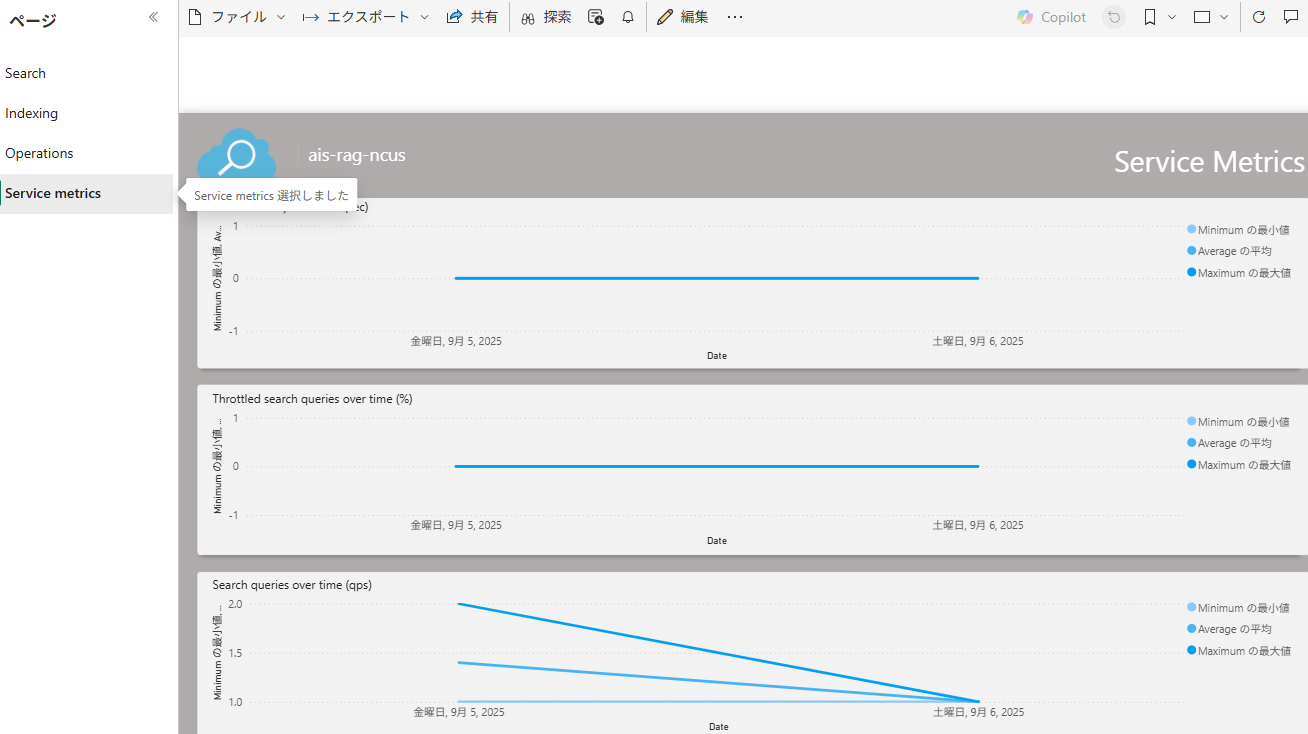Select Minimum の最小値 in qps chart legend

point(1238,608)
